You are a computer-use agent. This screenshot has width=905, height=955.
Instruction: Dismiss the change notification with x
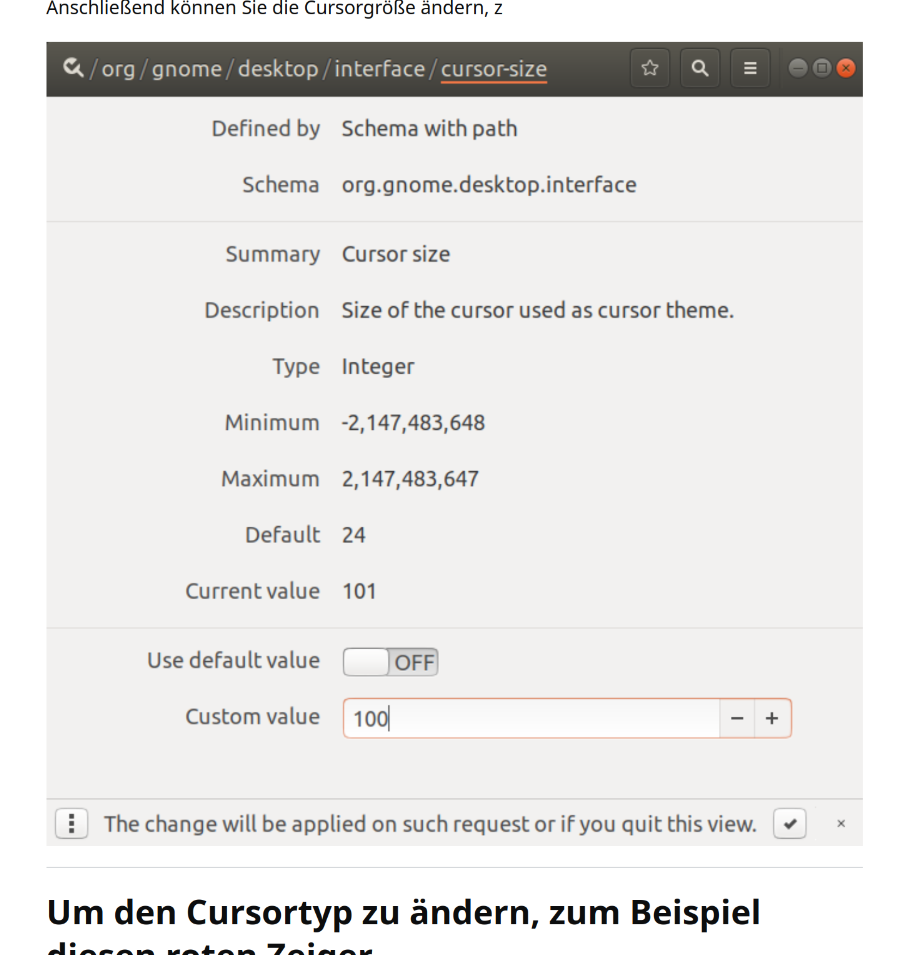click(841, 823)
